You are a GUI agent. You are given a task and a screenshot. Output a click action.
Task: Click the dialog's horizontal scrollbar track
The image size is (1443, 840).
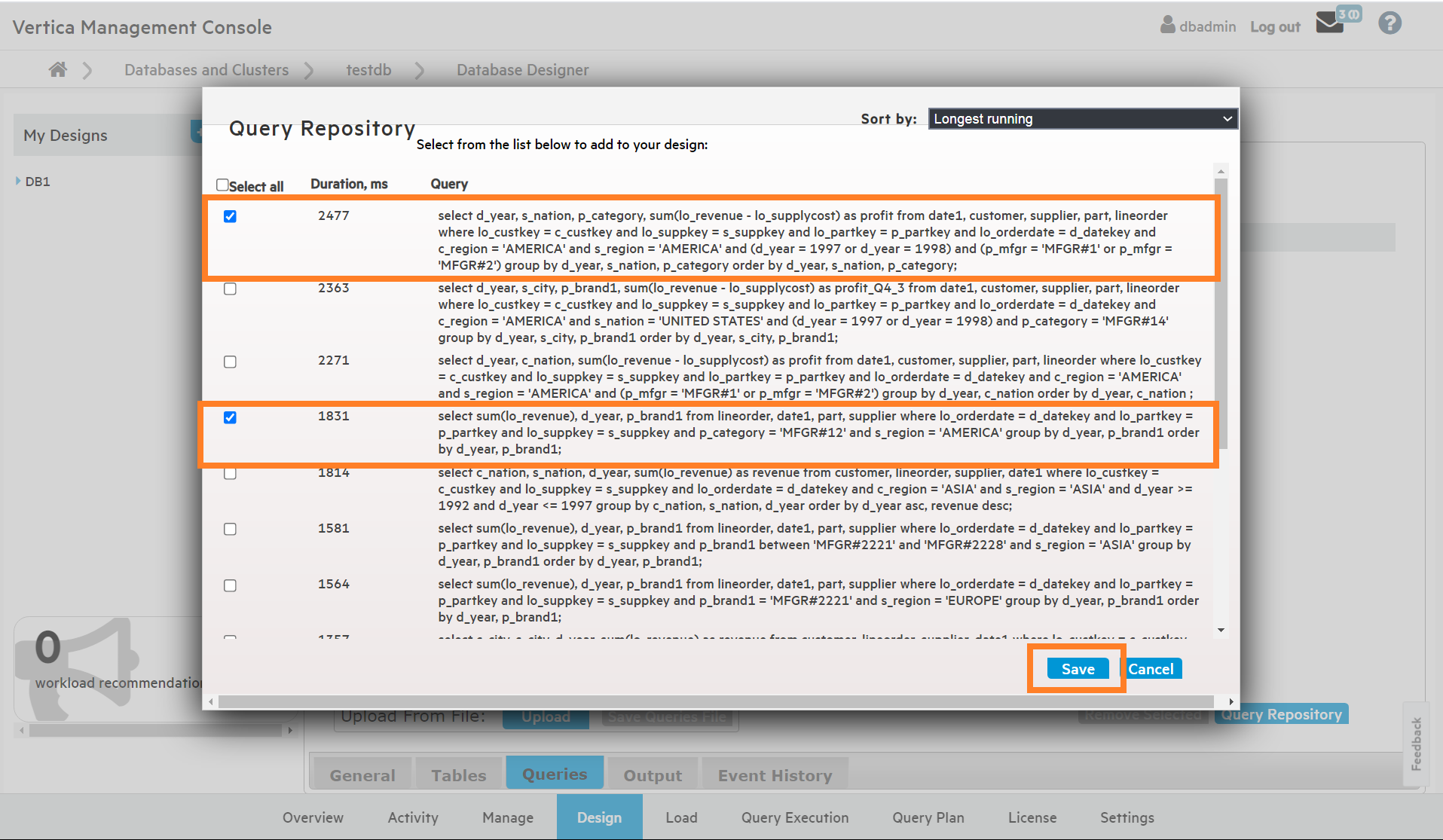coord(716,701)
